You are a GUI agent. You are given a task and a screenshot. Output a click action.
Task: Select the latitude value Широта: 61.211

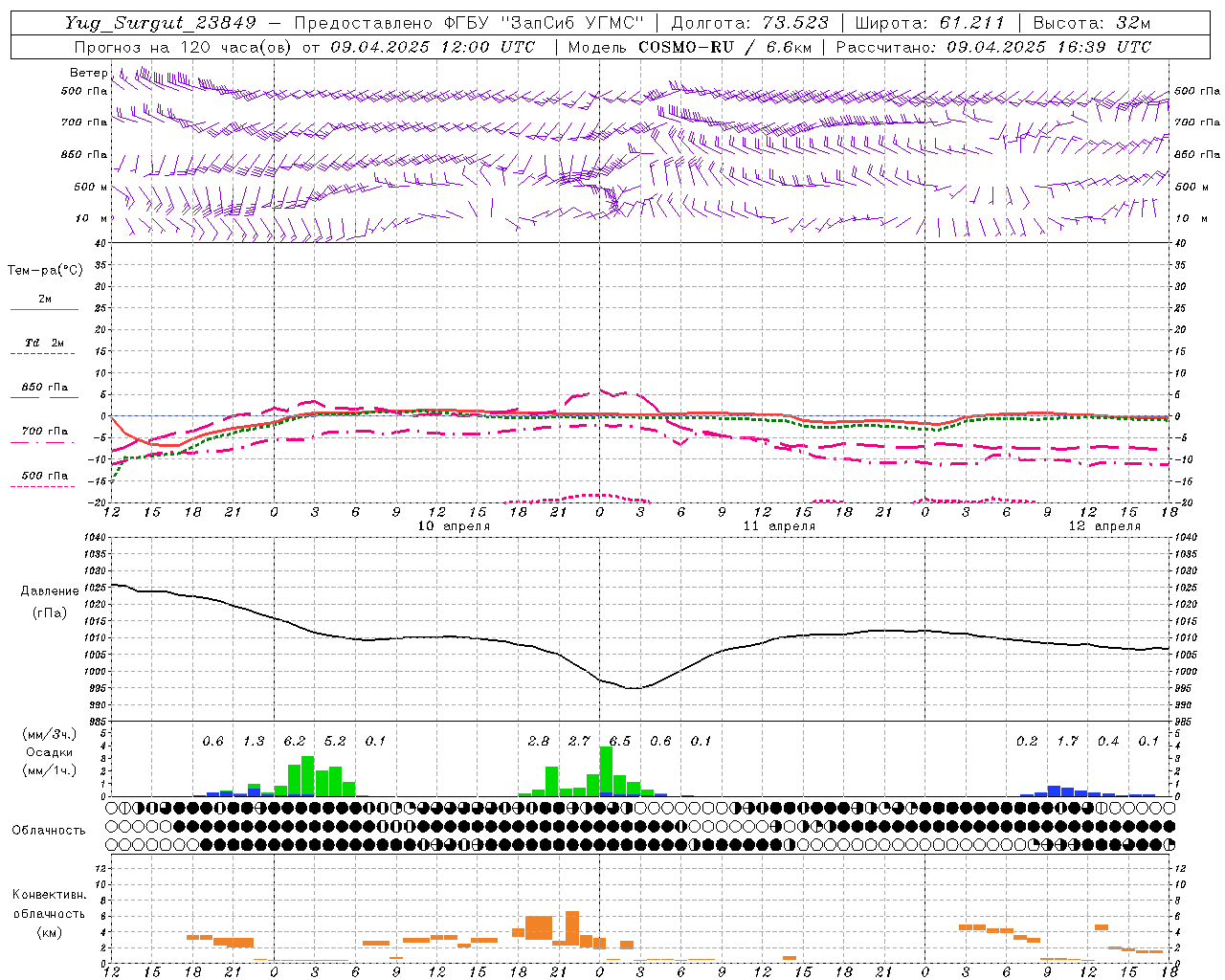(929, 23)
